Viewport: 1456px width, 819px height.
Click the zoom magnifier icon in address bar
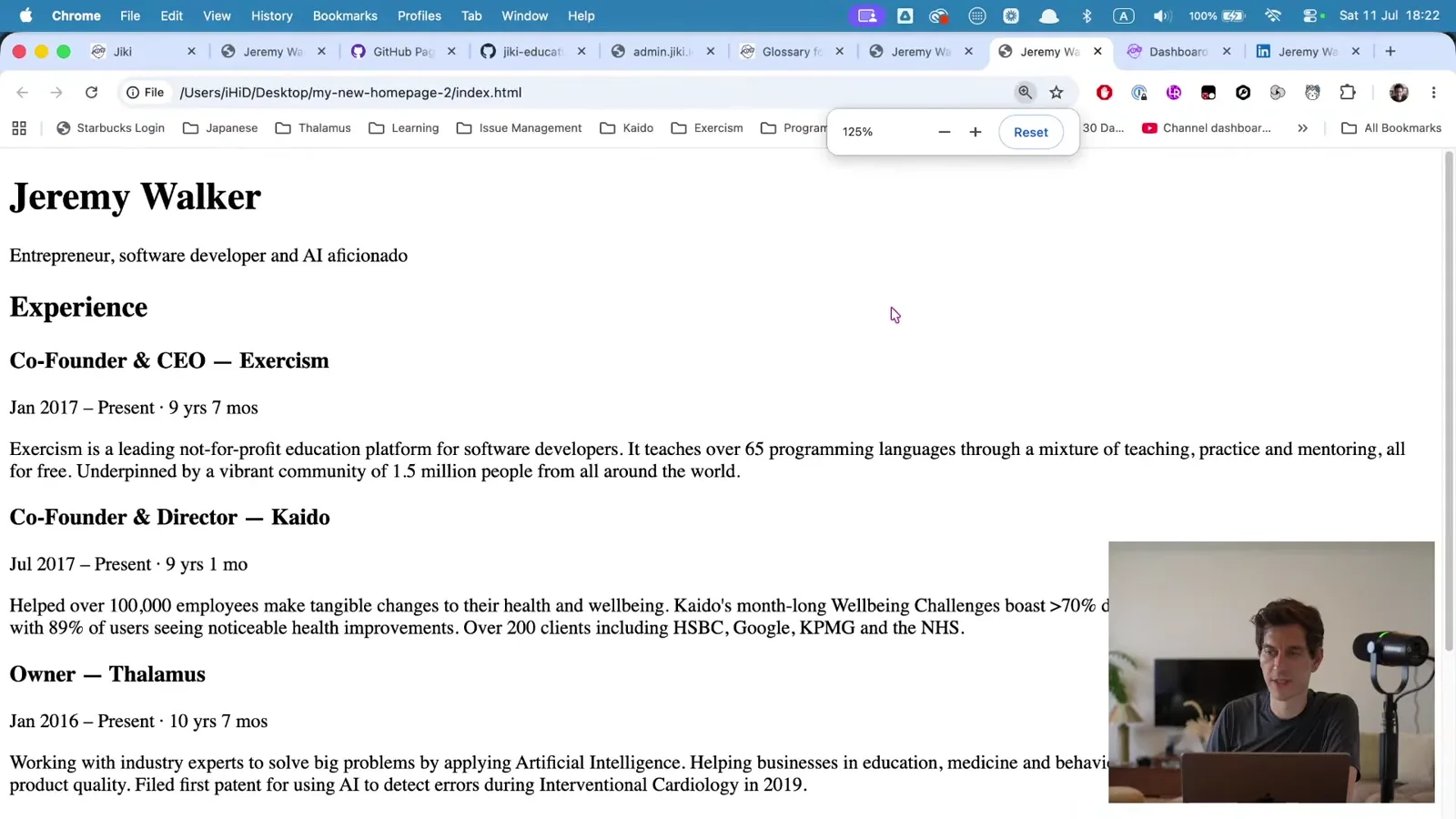tap(1025, 92)
